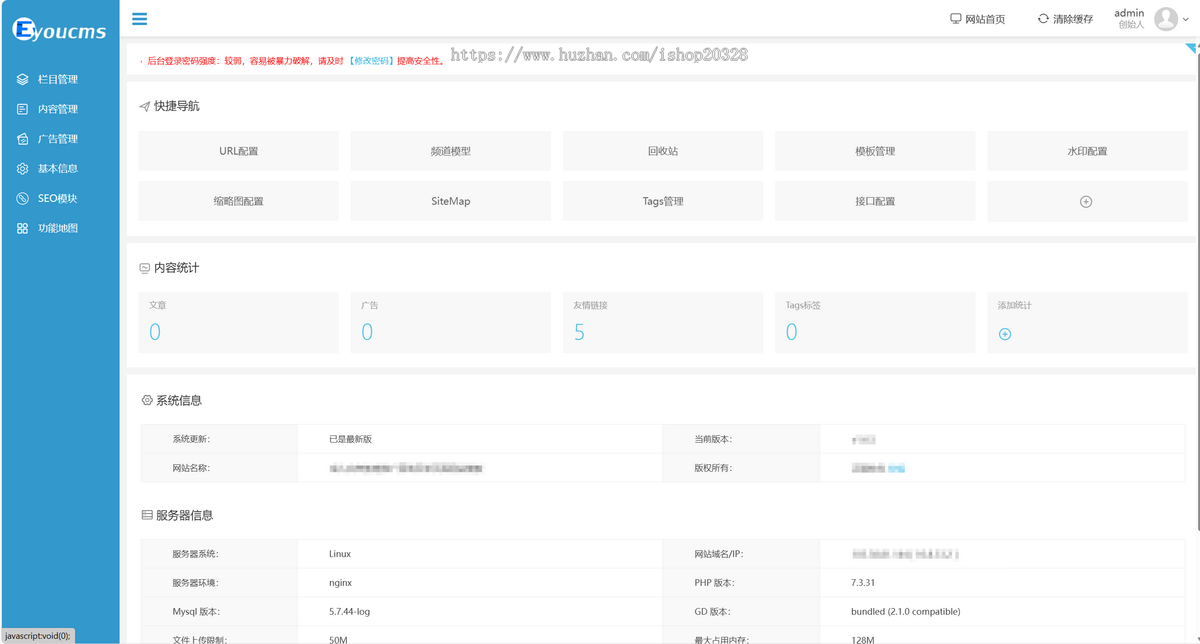Click the 清除缓存 refresh icon
The image size is (1200, 644).
point(1043,18)
